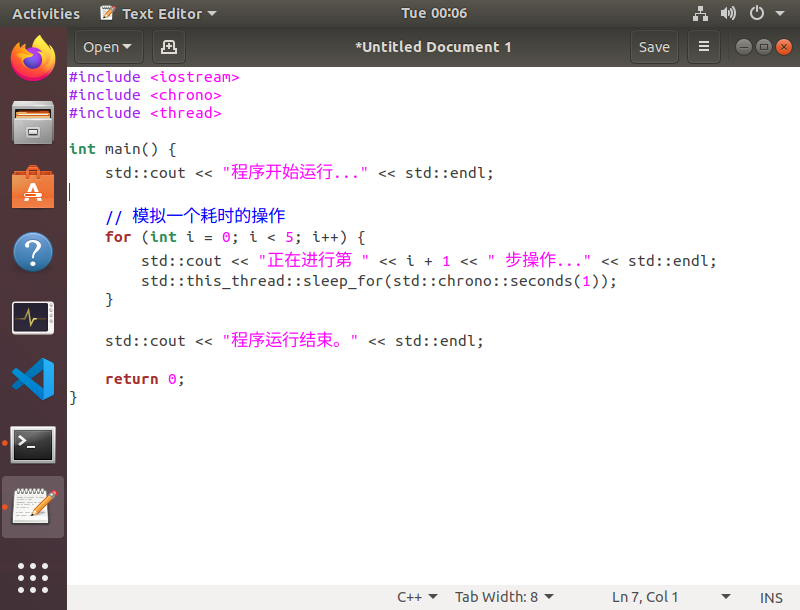Open the Activities overview
800x610 pixels.
[x=46, y=14]
